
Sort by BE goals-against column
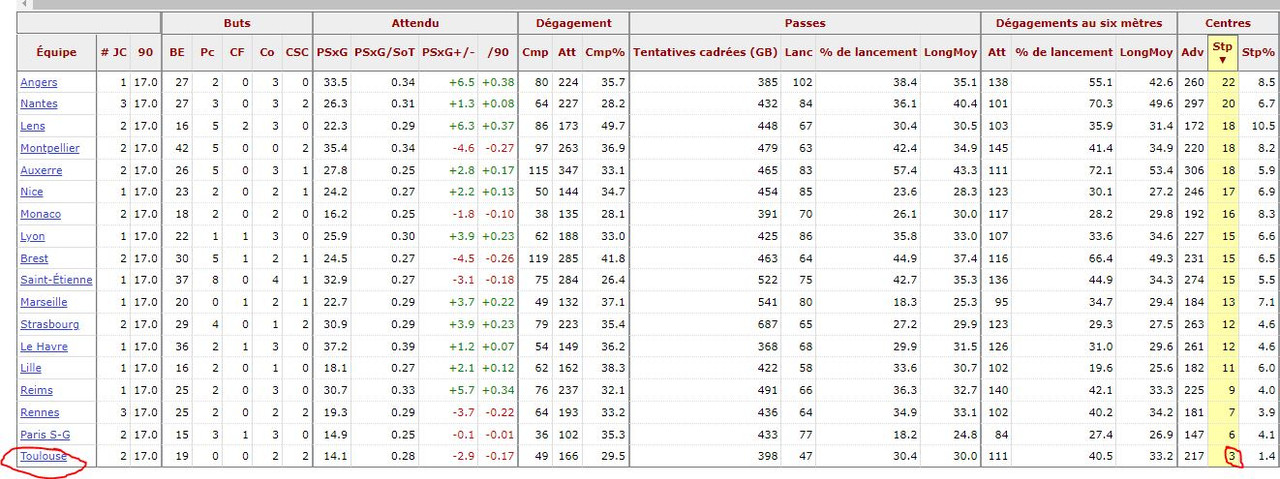point(177,52)
